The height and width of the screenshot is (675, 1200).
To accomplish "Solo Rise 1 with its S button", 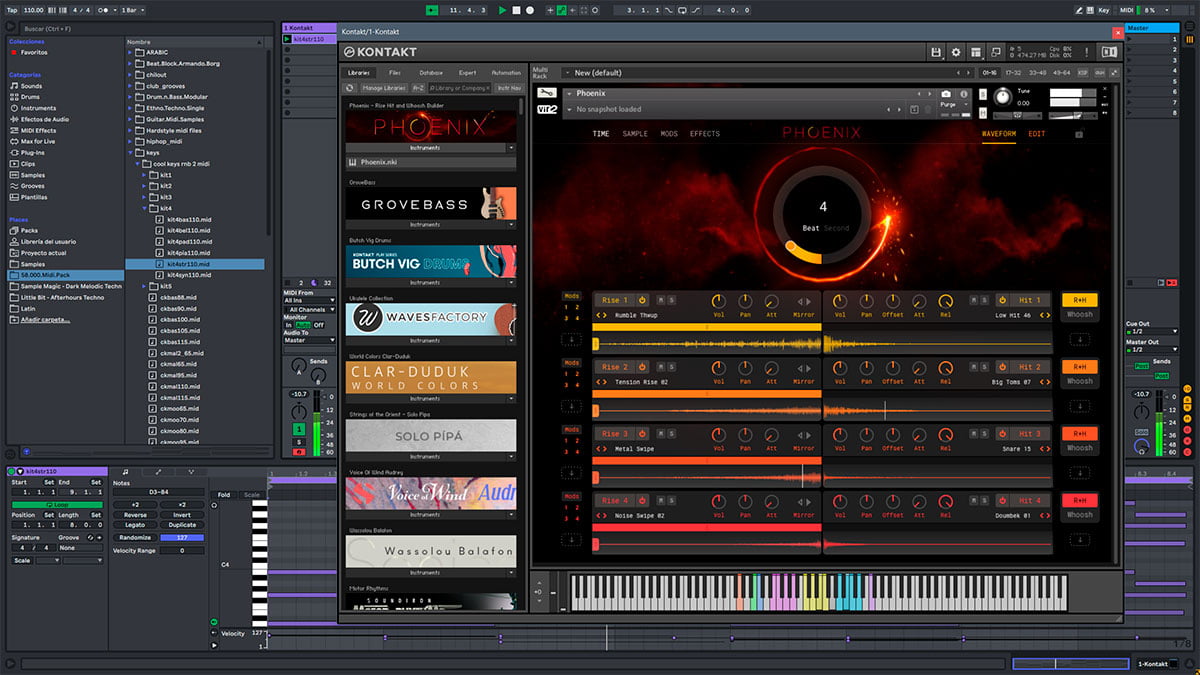I will [x=671, y=300].
